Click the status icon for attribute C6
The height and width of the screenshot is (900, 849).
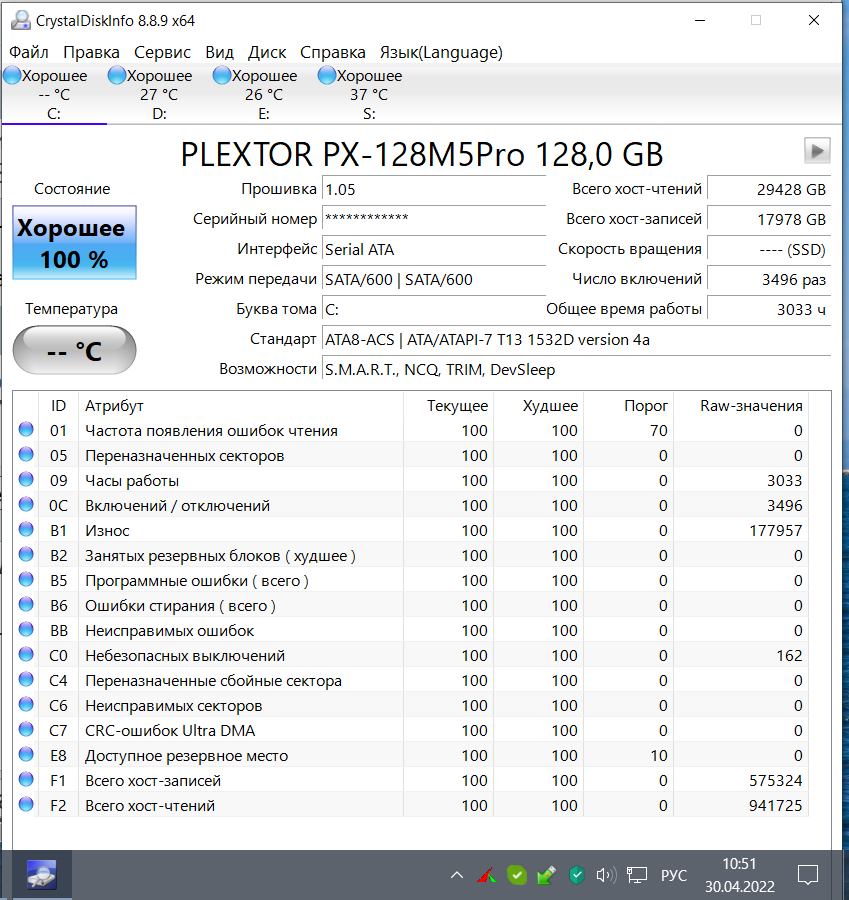point(26,704)
